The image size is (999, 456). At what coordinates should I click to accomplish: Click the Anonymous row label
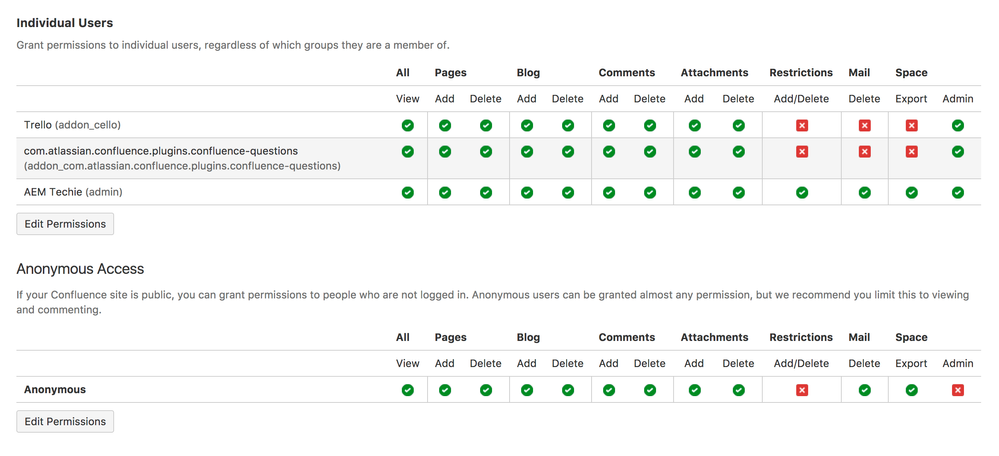click(x=55, y=390)
